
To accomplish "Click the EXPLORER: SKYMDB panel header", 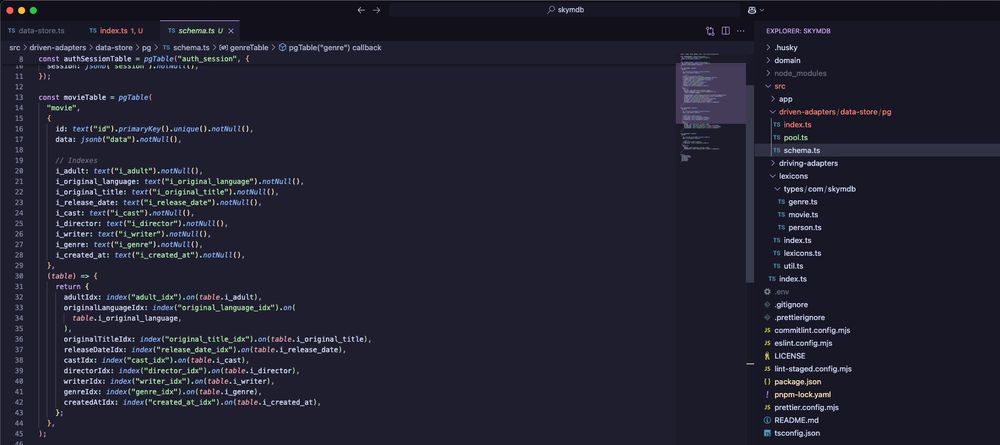I will pyautogui.click(x=798, y=31).
